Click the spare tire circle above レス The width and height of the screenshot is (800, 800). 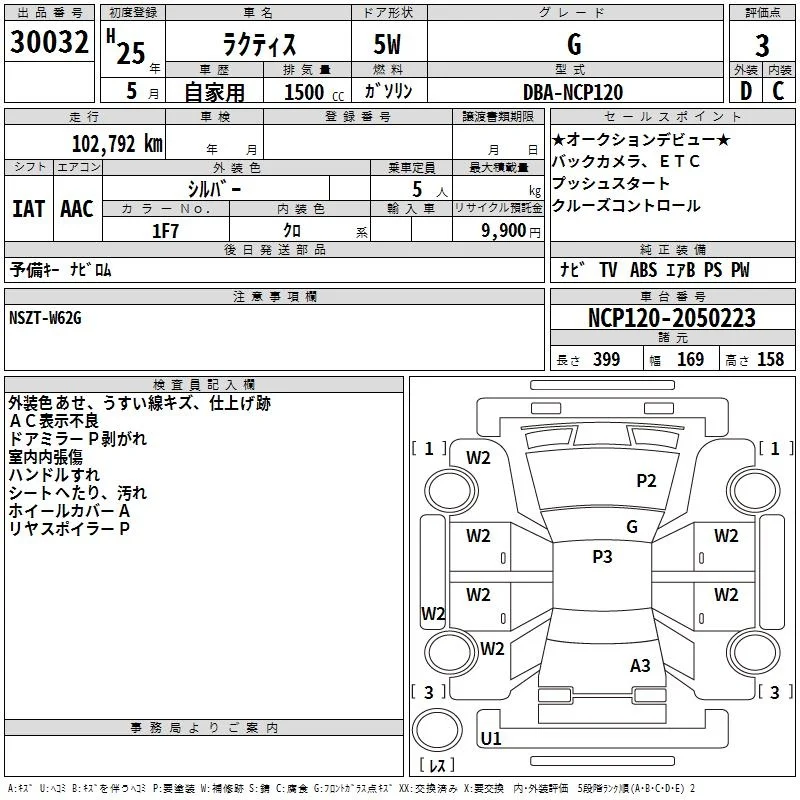point(437,729)
